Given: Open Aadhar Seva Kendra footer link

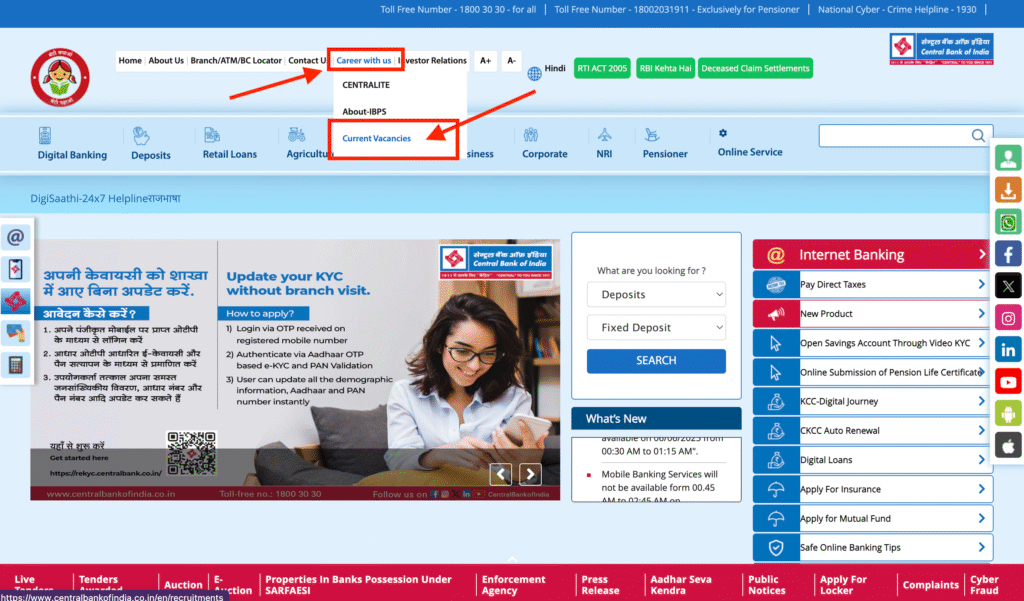Looking at the screenshot, I should point(680,585).
